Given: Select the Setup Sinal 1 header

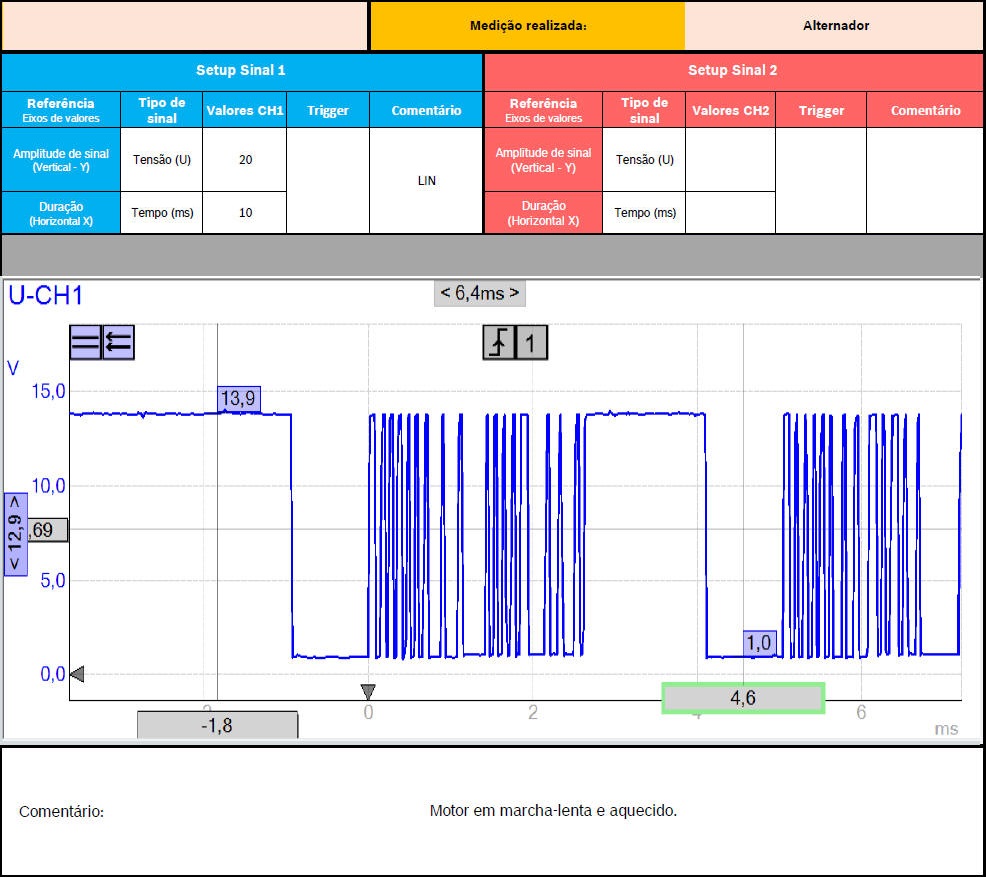Looking at the screenshot, I should (x=241, y=71).
